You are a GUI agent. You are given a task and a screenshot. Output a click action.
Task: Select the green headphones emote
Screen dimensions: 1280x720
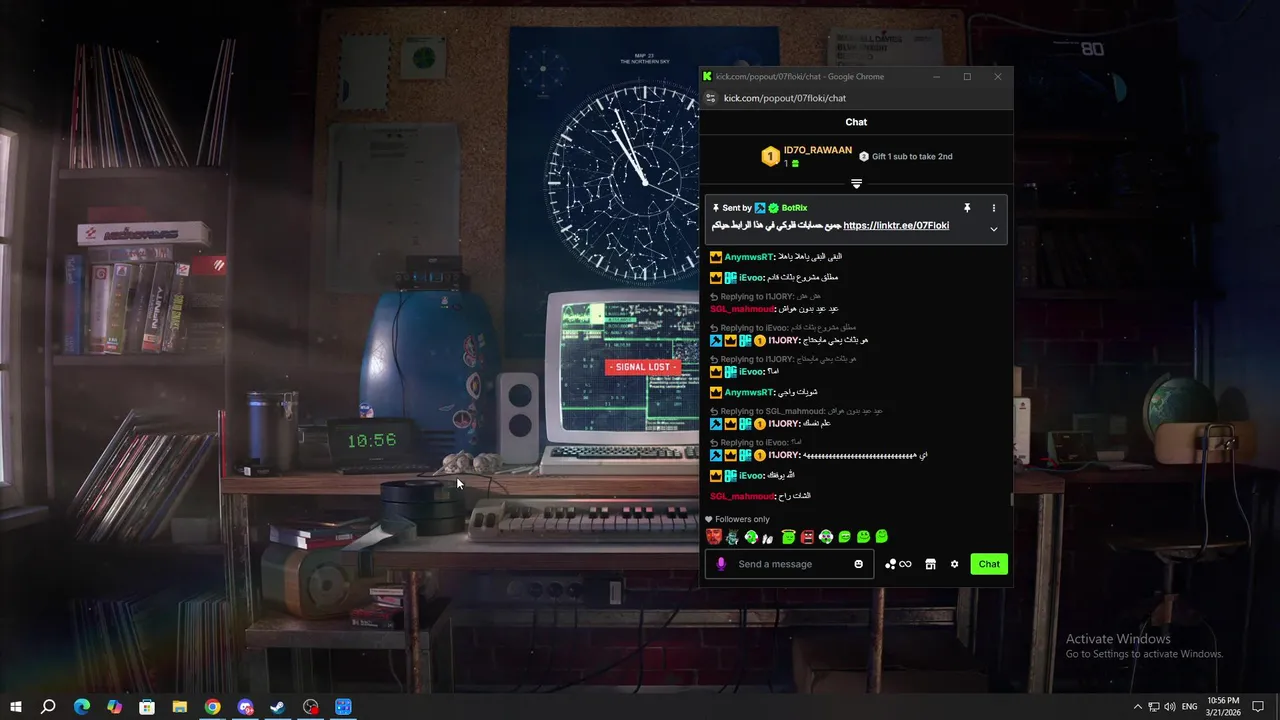[x=751, y=537]
